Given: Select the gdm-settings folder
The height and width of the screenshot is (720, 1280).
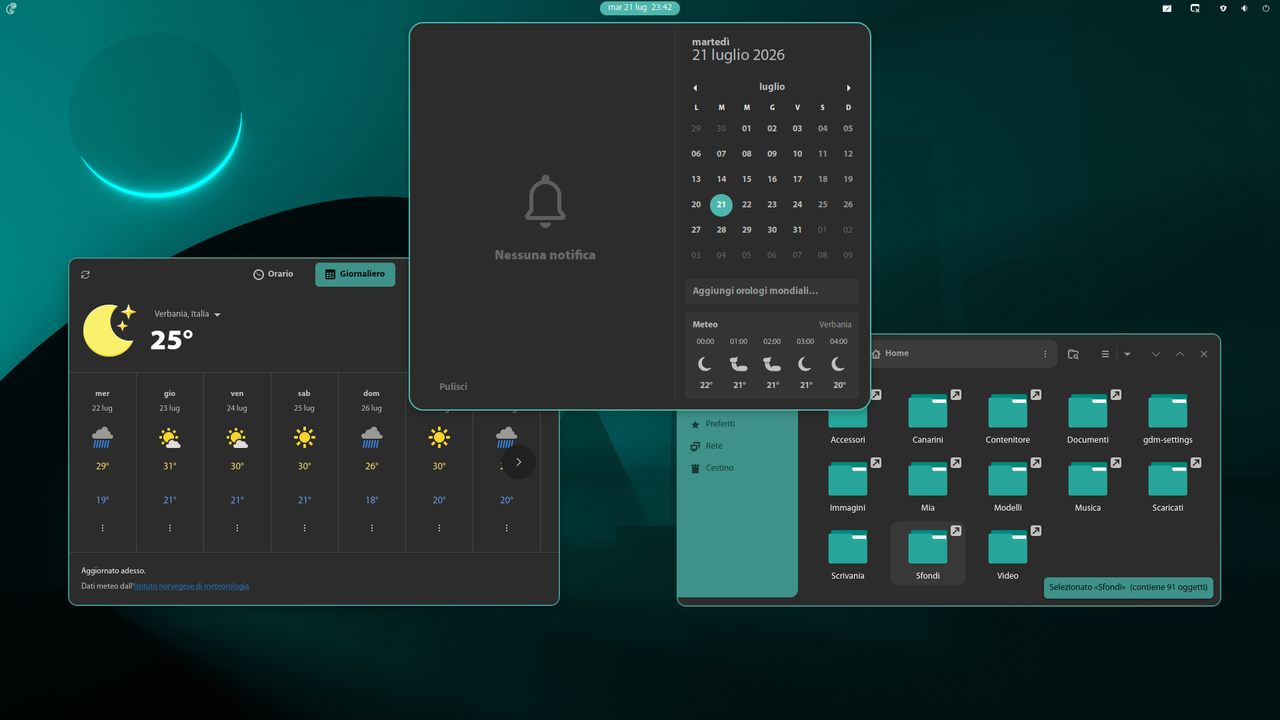Looking at the screenshot, I should point(1168,418).
